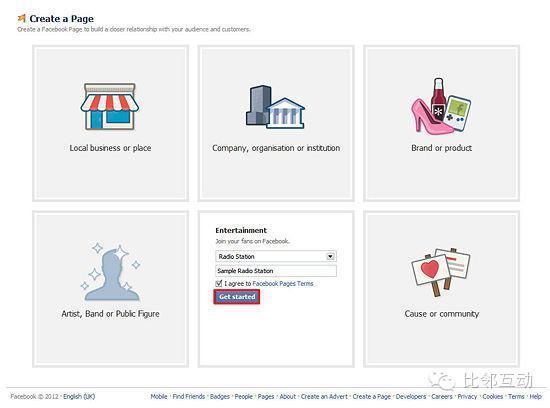The height and width of the screenshot is (408, 550).
Task: Open the Badges footer link
Action: [220, 396]
